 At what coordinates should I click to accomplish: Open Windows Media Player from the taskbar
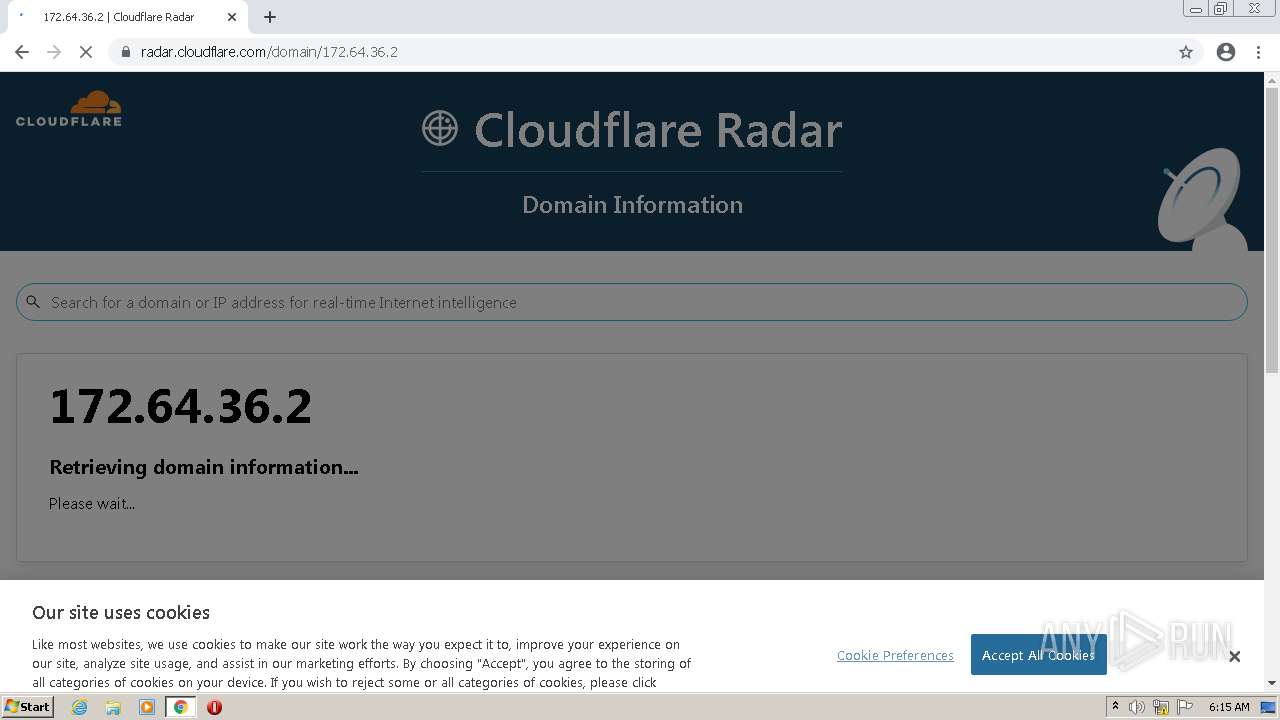[147, 707]
